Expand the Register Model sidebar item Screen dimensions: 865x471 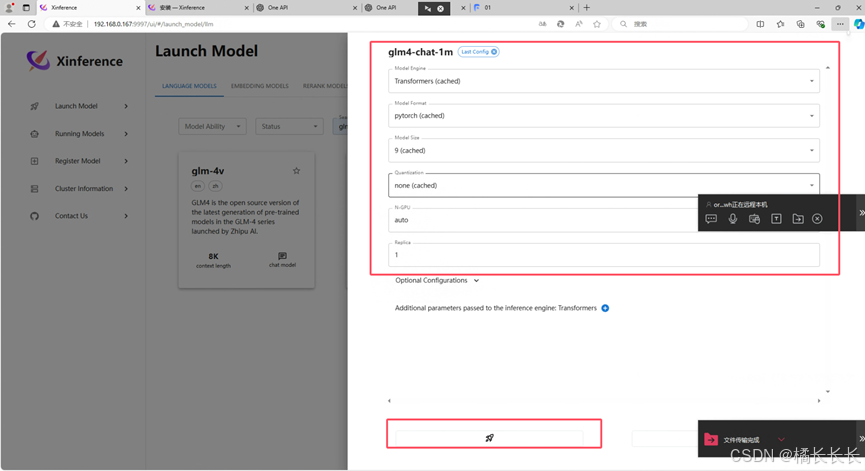[x=126, y=161]
